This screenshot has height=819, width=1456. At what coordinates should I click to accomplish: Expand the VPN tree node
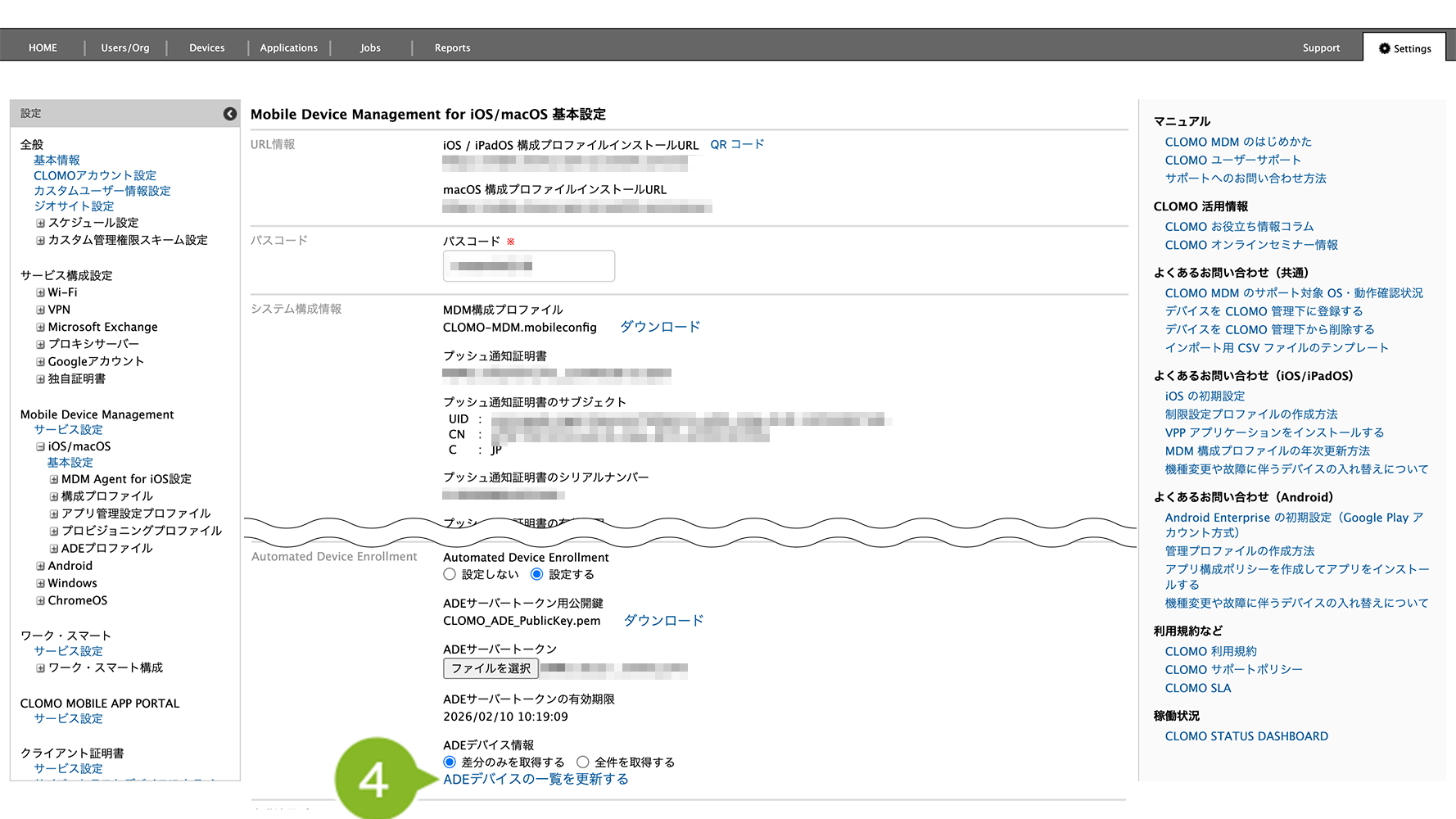40,310
